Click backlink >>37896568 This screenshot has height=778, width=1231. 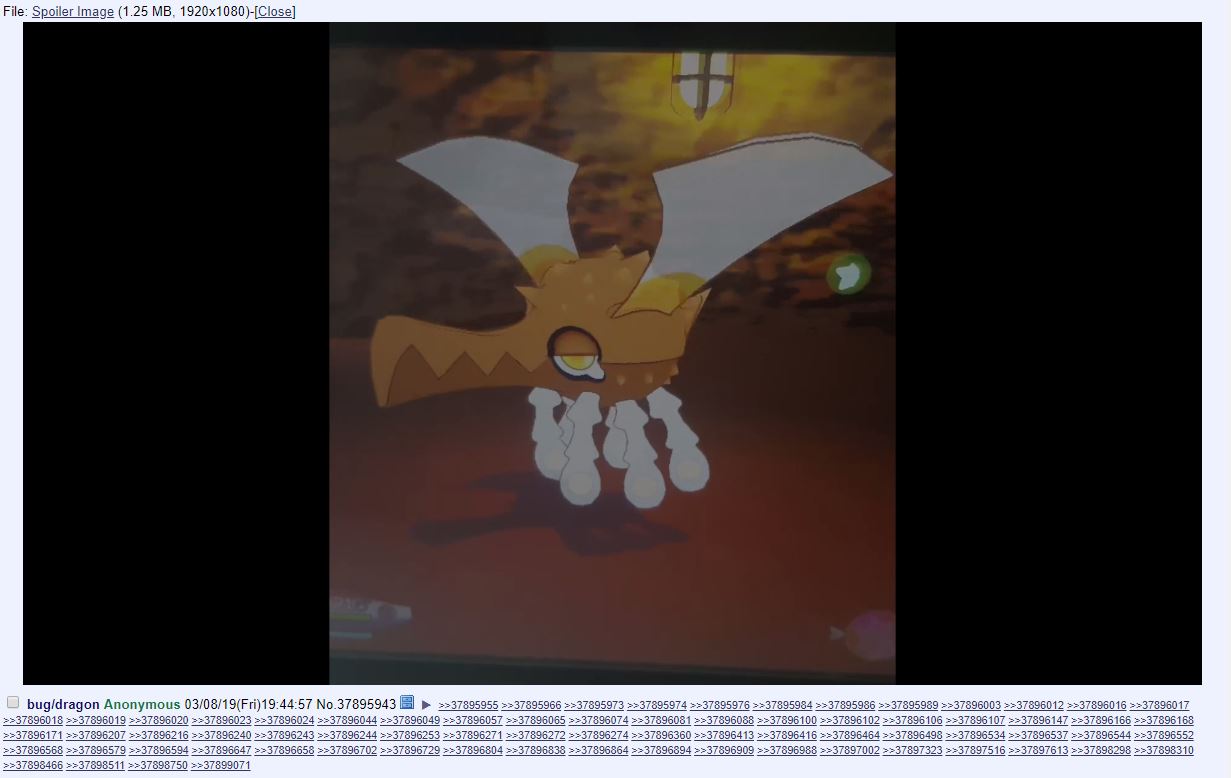[33, 751]
